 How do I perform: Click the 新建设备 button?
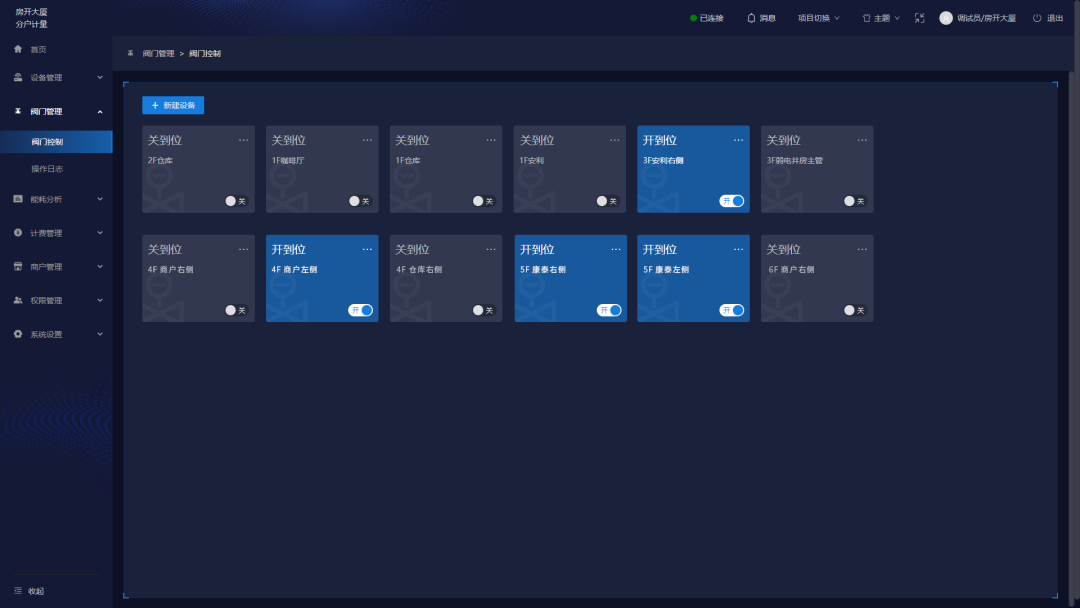pos(173,105)
